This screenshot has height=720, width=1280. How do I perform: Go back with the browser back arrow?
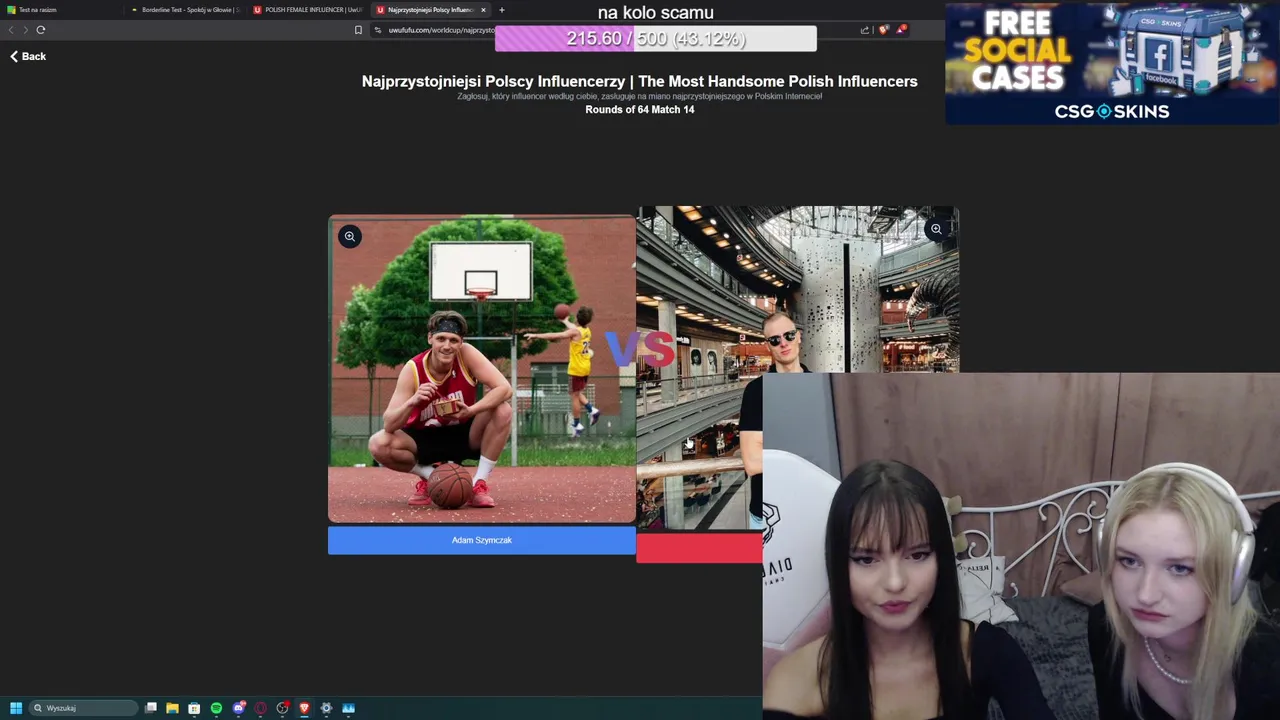11,30
